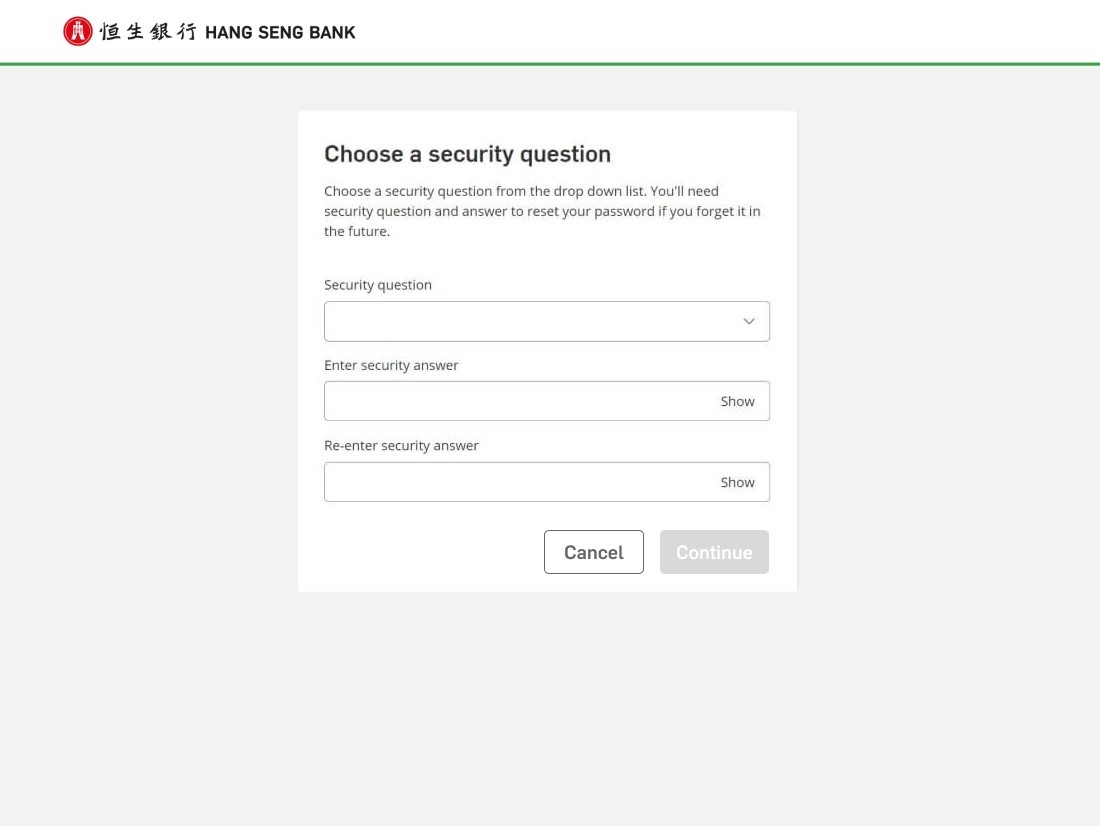Click the "Enter security answer" label
This screenshot has height=826, width=1100.
[391, 365]
